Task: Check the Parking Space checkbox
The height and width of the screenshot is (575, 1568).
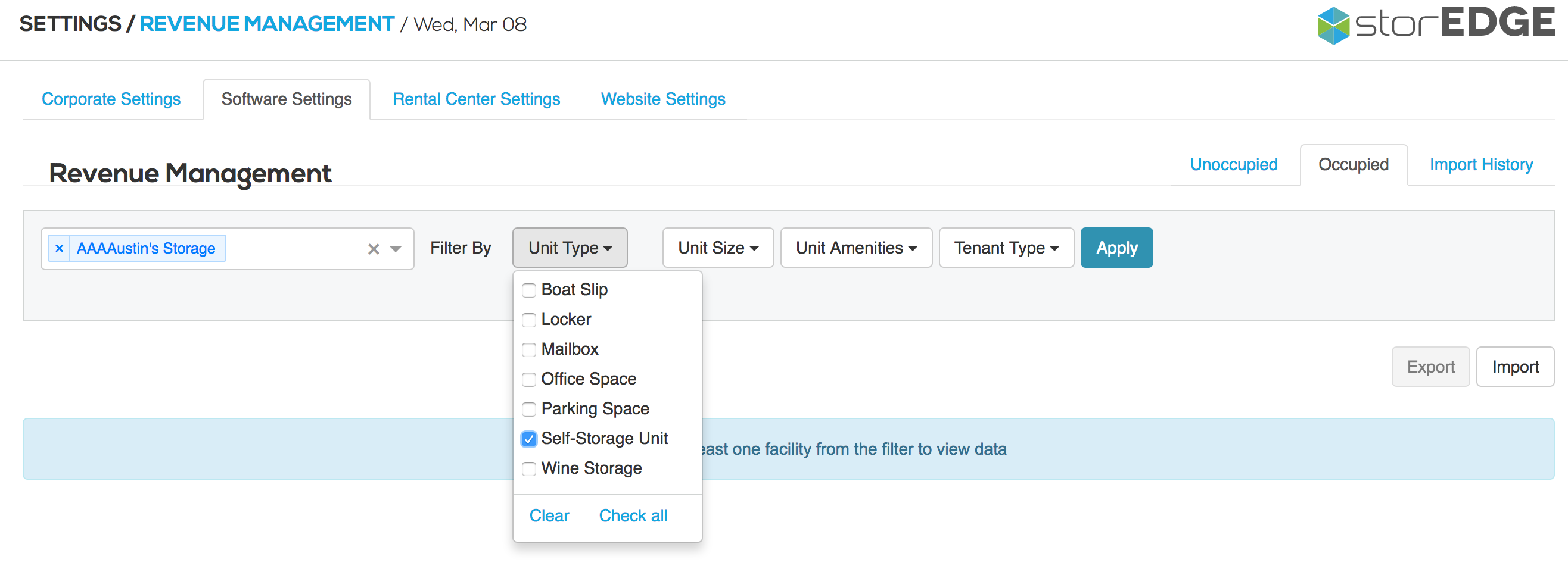Action: [x=529, y=410]
